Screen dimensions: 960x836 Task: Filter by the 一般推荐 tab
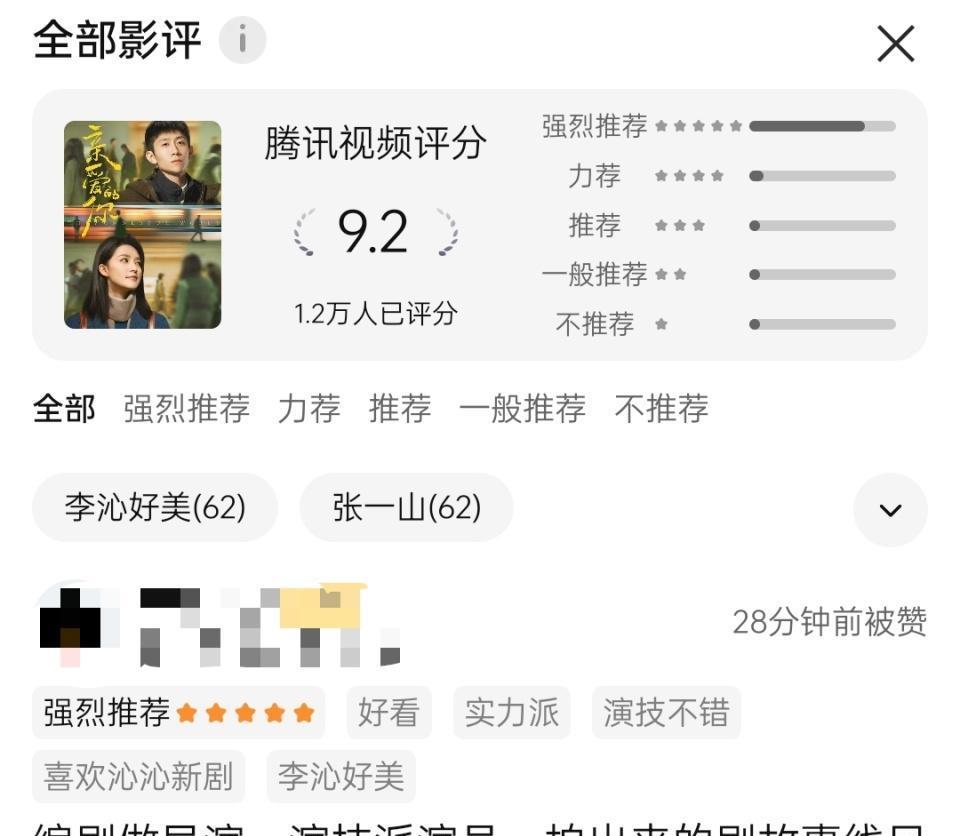point(522,409)
